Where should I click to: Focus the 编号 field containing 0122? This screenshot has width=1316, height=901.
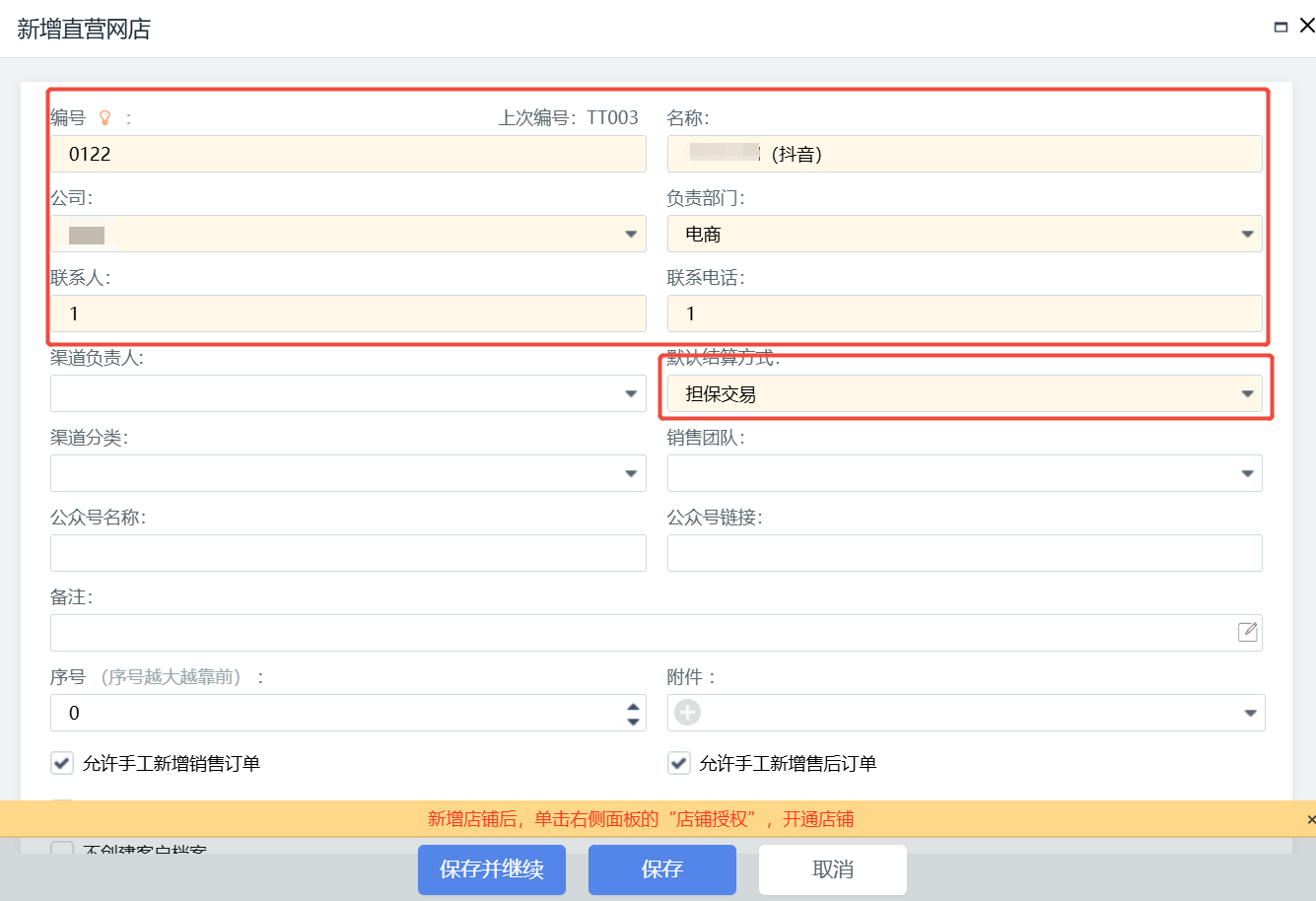[348, 154]
